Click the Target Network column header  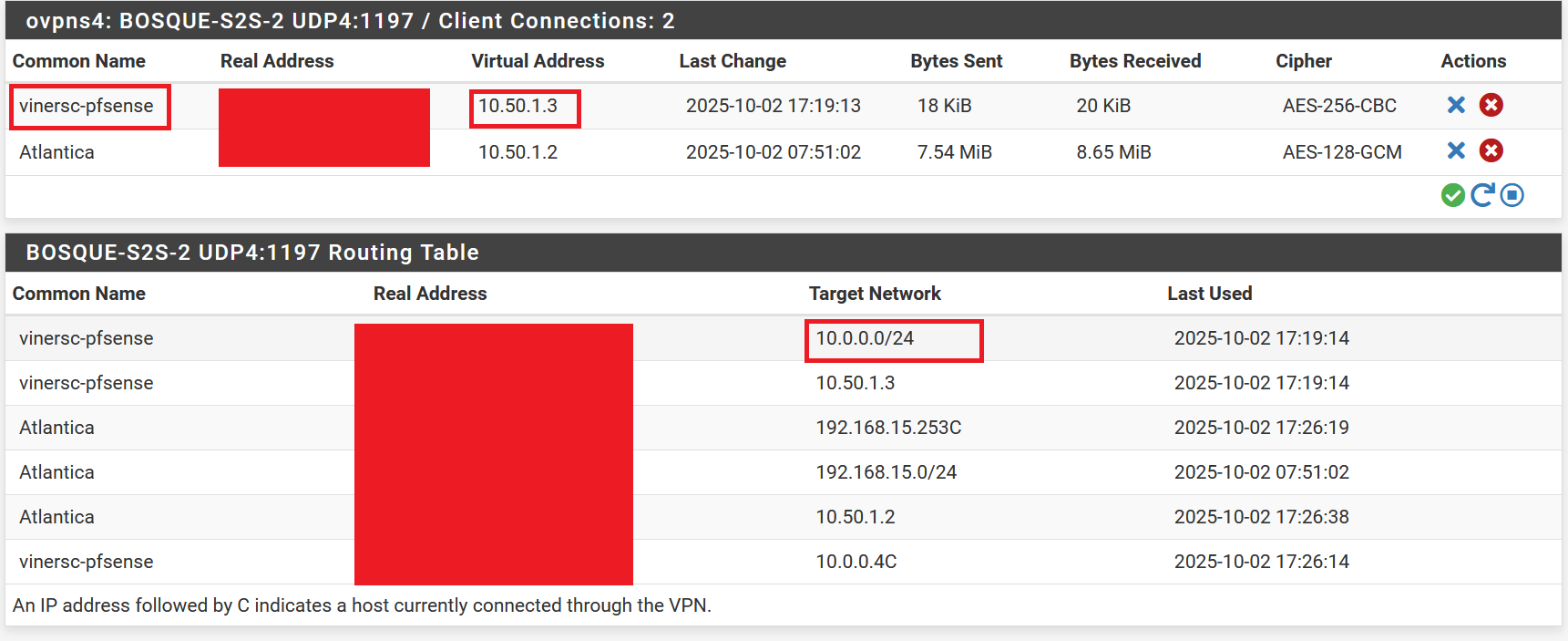(875, 294)
